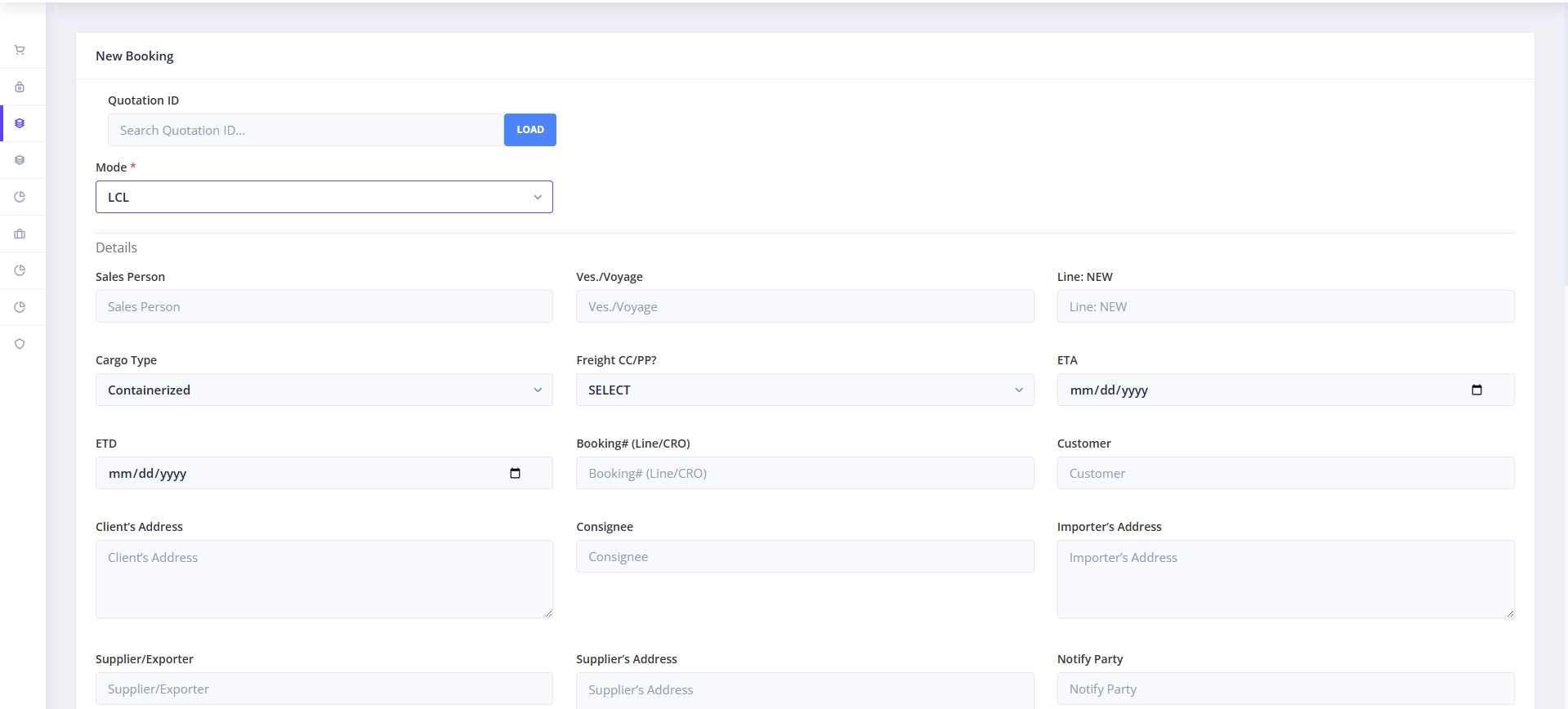Click the Notify Party field

1284,689
